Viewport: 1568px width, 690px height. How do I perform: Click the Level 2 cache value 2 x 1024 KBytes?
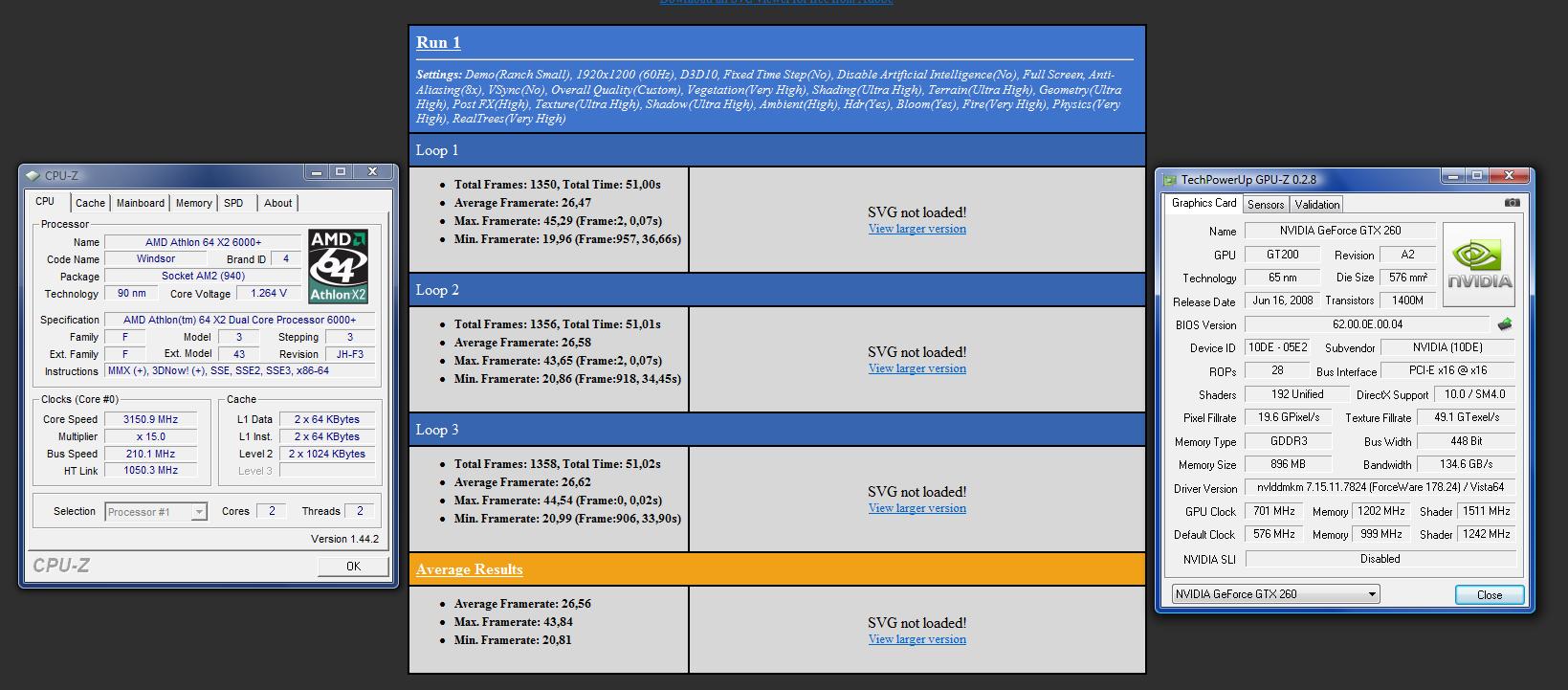click(x=327, y=454)
